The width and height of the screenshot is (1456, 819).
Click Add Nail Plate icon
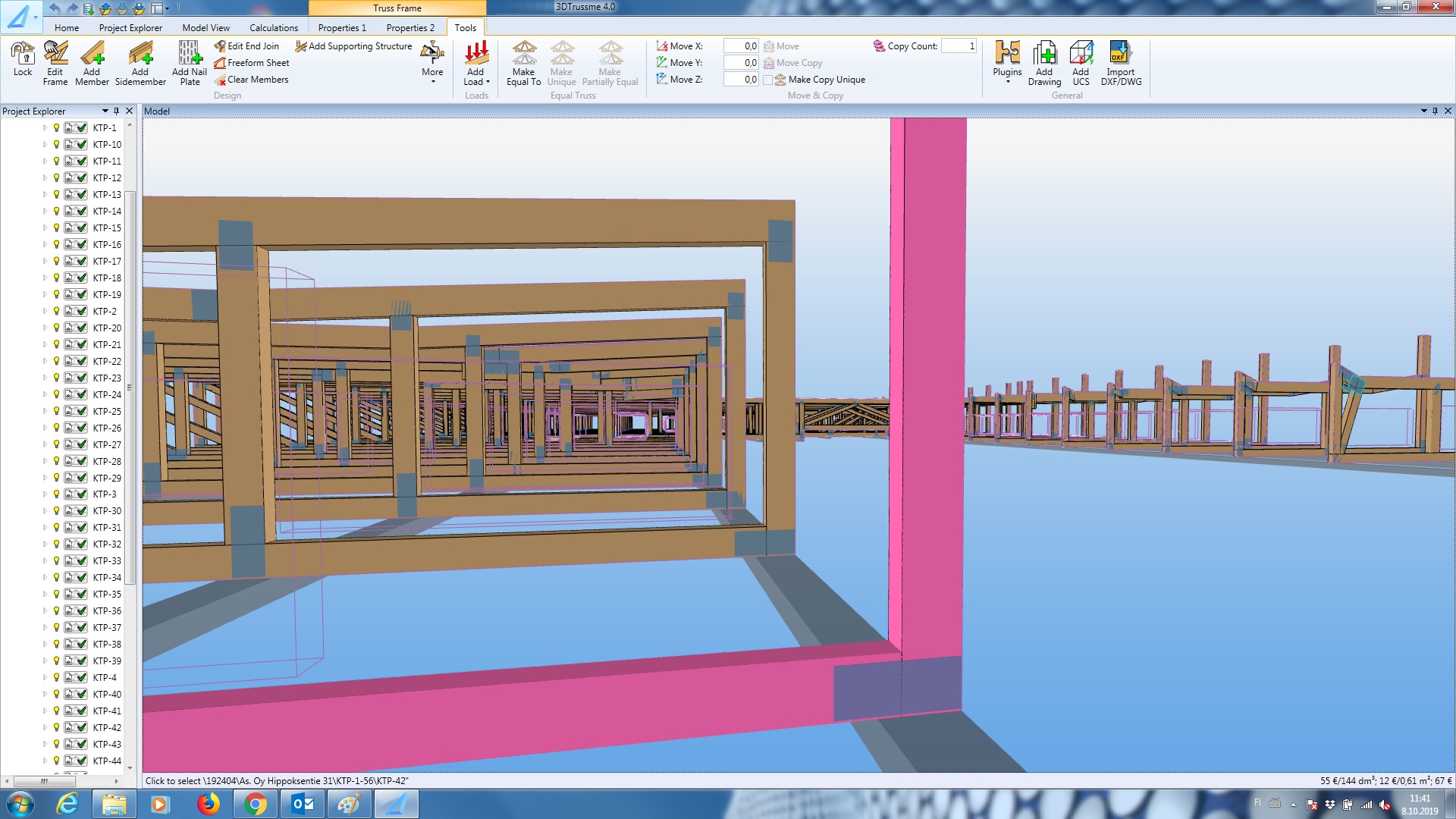pyautogui.click(x=189, y=53)
